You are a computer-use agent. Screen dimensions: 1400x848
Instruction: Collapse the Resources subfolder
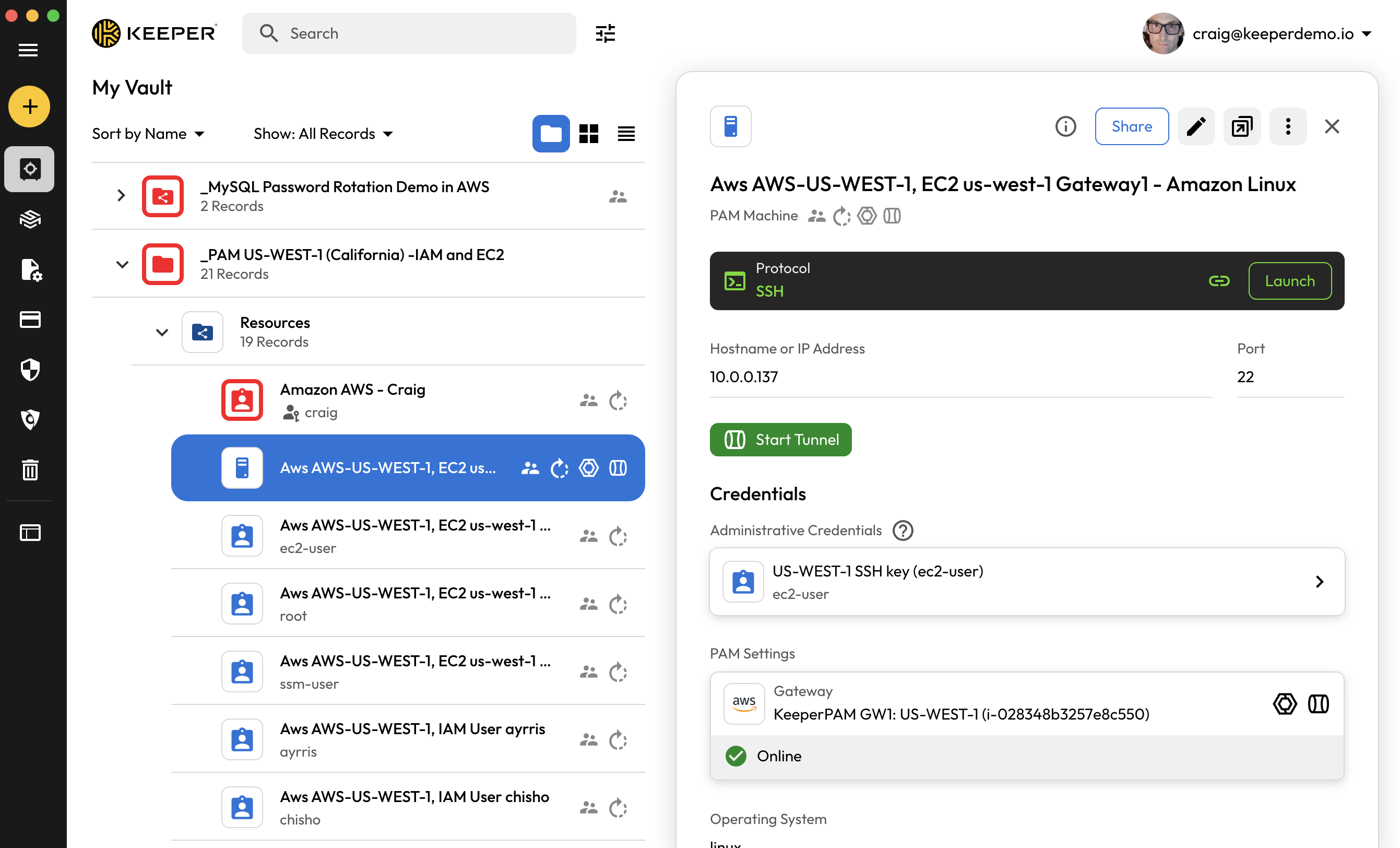[x=162, y=332]
